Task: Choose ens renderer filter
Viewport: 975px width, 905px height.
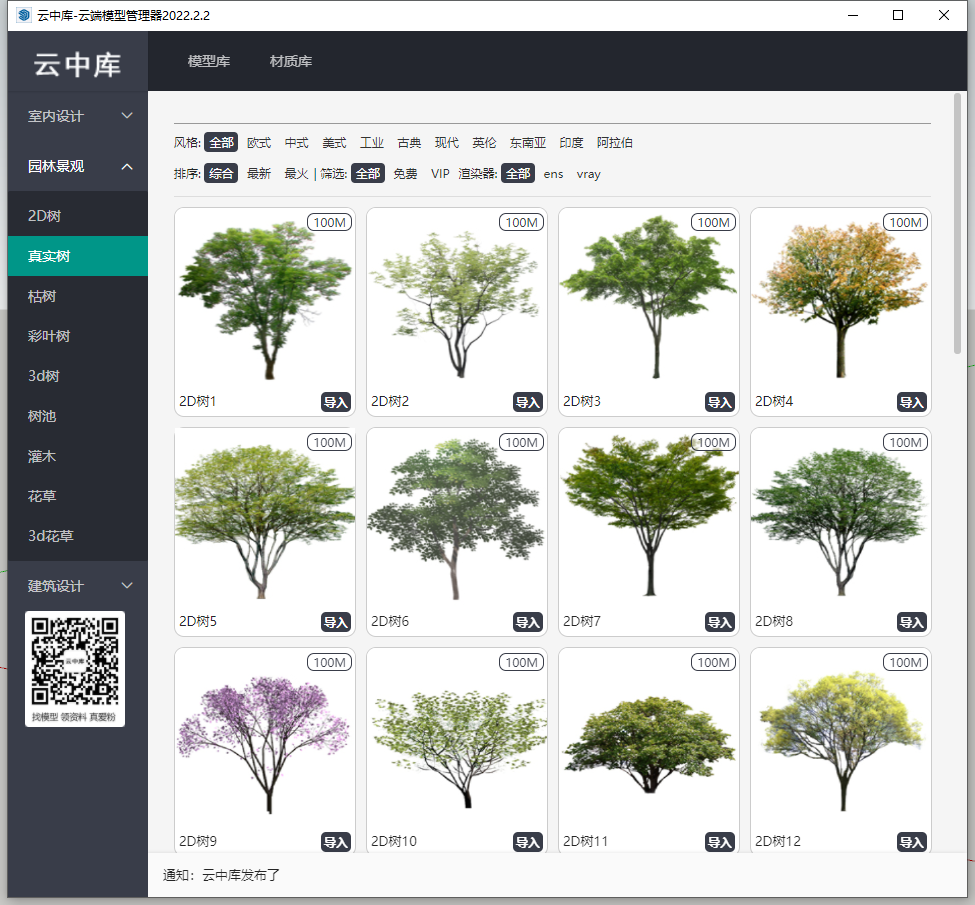Action: 553,174
